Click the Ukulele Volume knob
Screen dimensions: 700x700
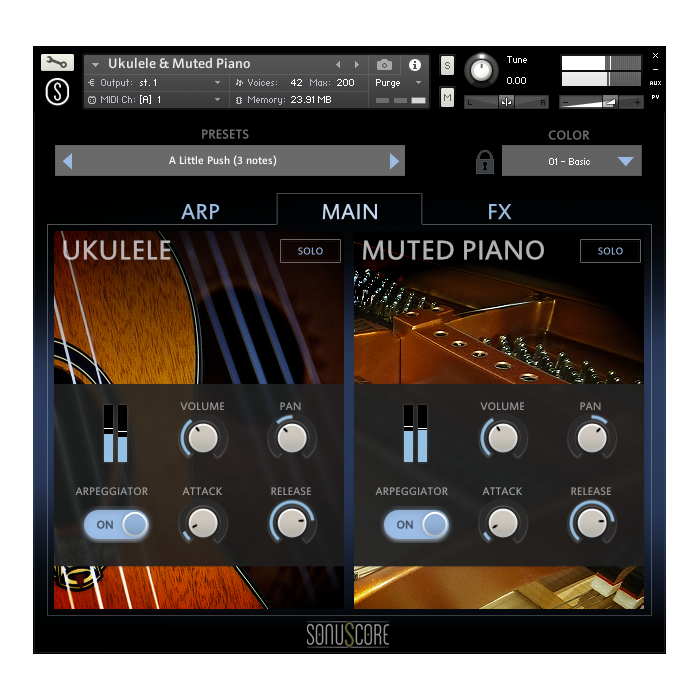click(x=203, y=437)
